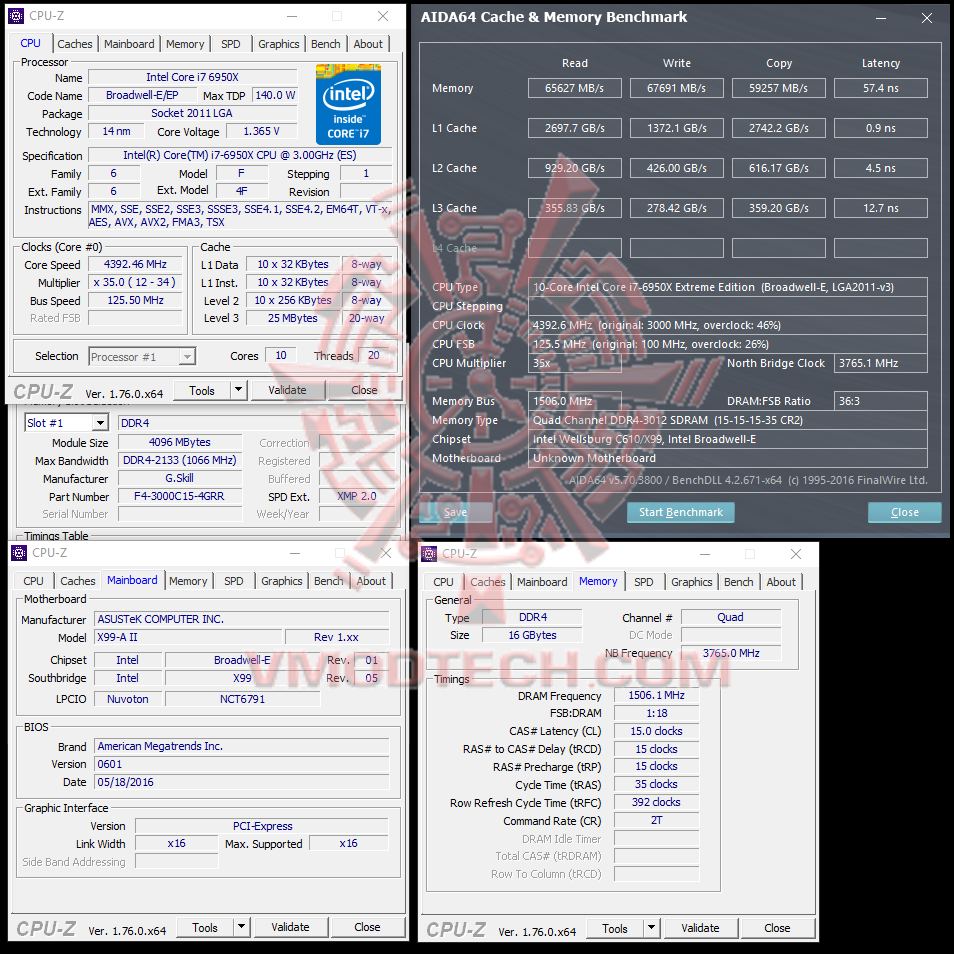
Task: Click Tools button in Mainboard CPU-Z window
Action: [x=205, y=927]
